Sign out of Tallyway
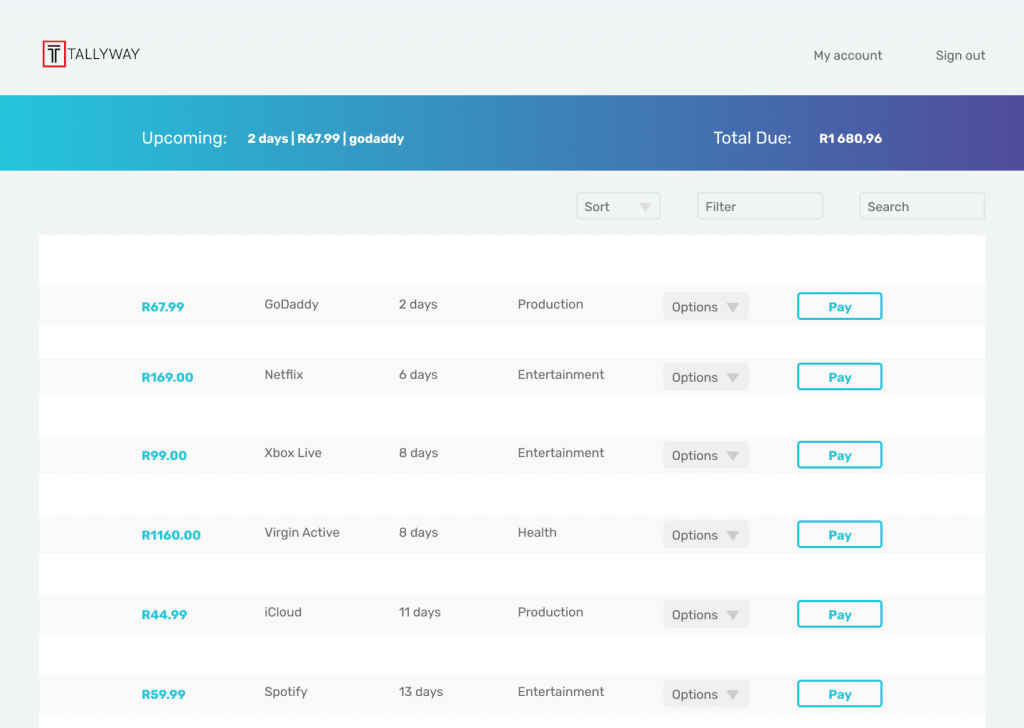This screenshot has width=1024, height=728. 960,56
